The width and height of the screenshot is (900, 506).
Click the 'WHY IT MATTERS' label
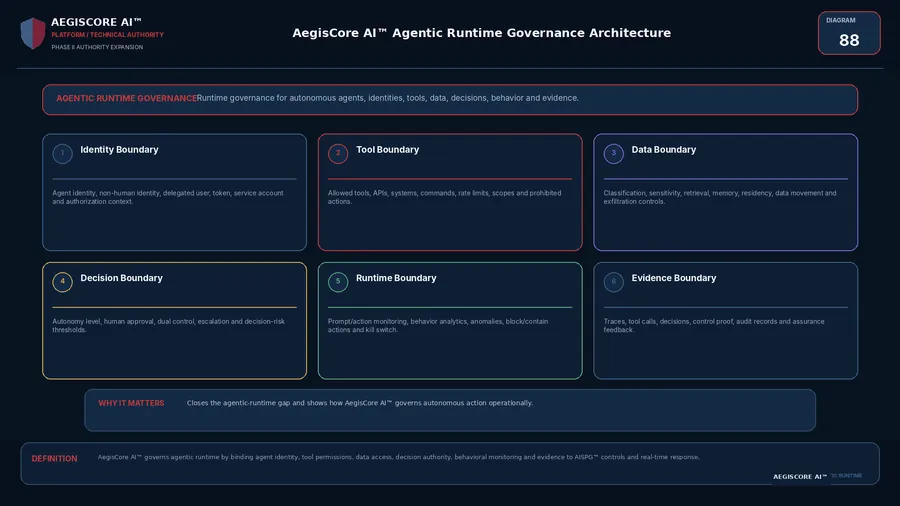point(131,403)
